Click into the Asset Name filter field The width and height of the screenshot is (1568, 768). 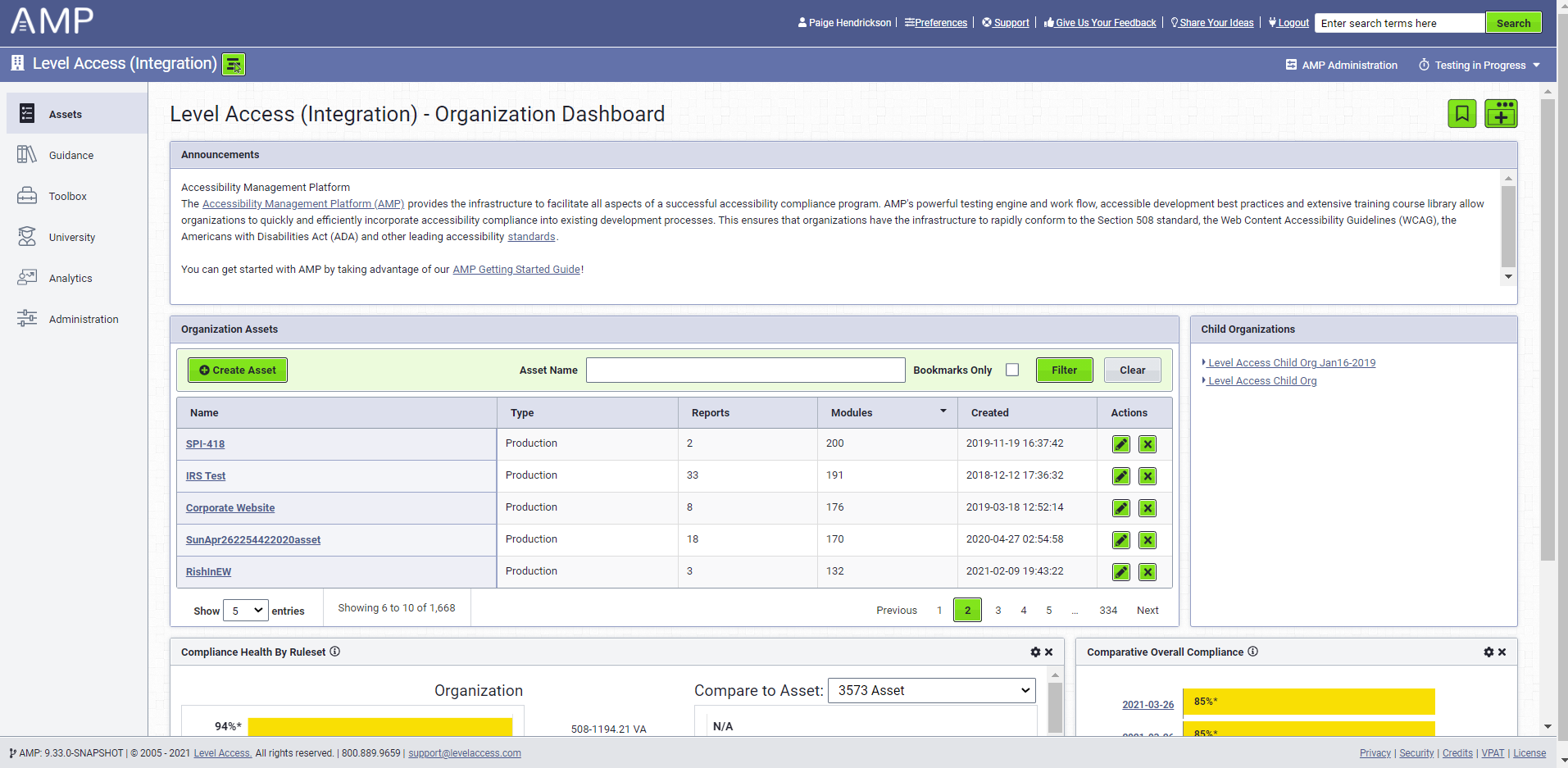point(745,370)
